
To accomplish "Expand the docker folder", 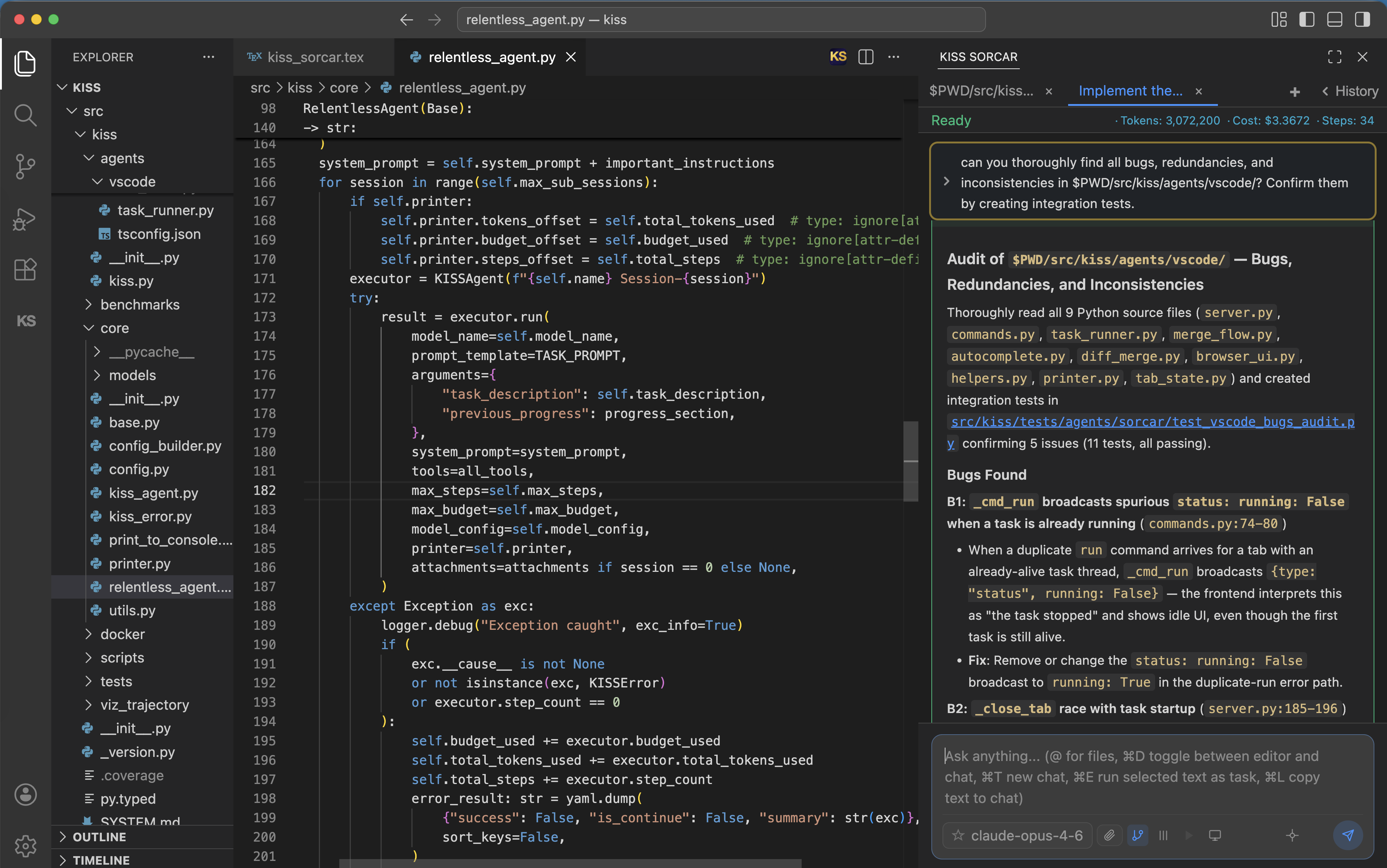I will (88, 634).
